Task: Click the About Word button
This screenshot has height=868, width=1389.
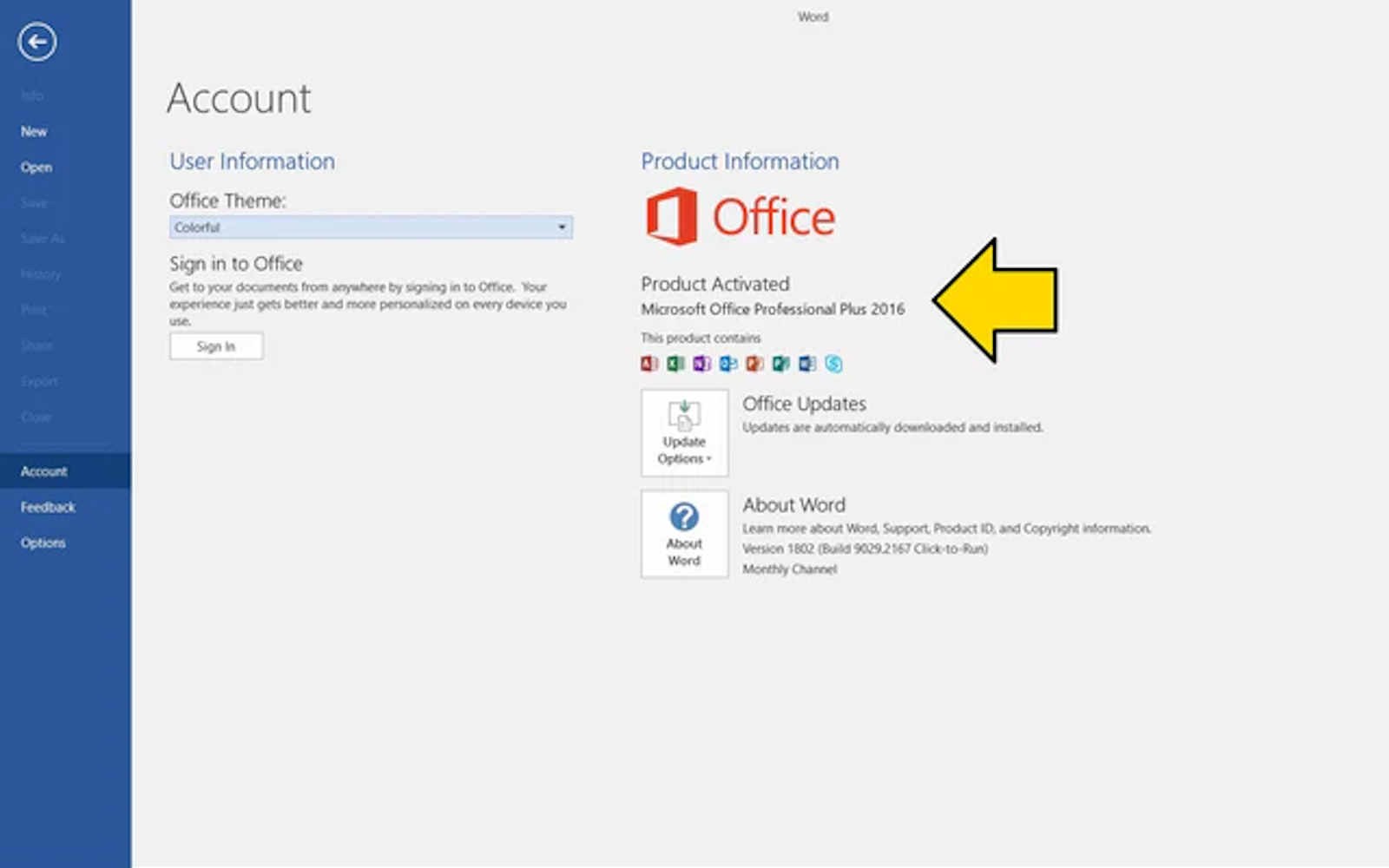Action: 685,534
